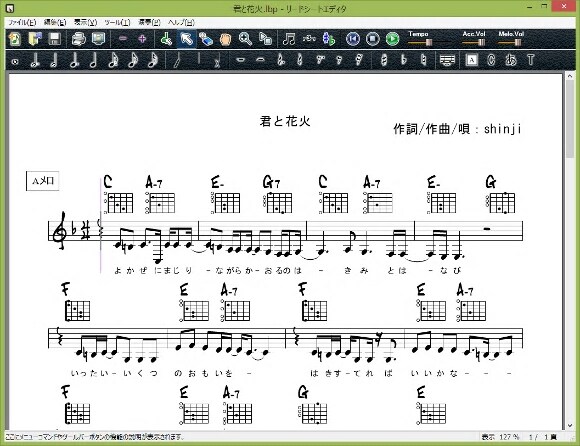Open the ファイル(F) menu
Screen dimensions: 580x446
pos(22,22)
